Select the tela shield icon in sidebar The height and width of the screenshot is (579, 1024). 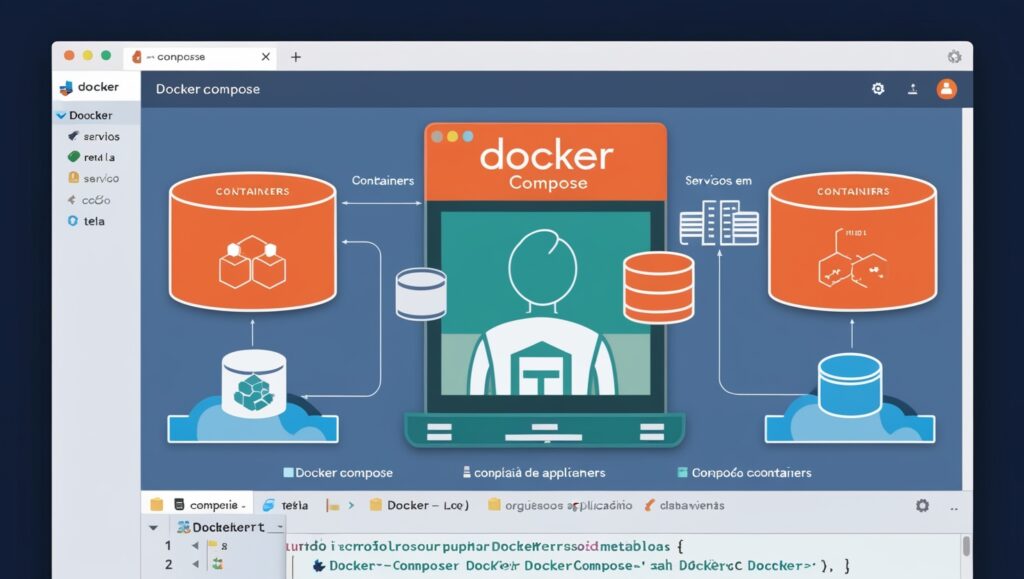point(73,220)
